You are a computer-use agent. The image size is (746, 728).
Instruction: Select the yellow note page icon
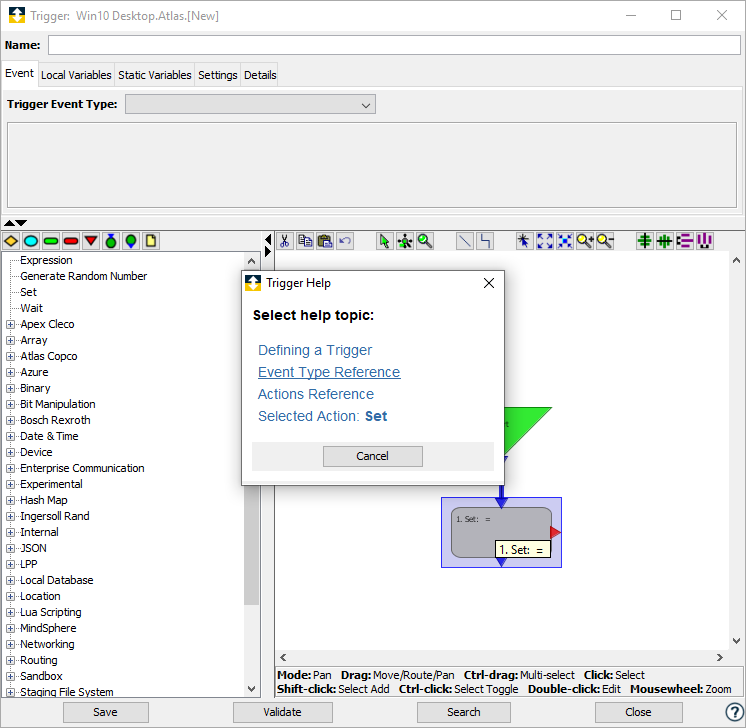click(151, 241)
